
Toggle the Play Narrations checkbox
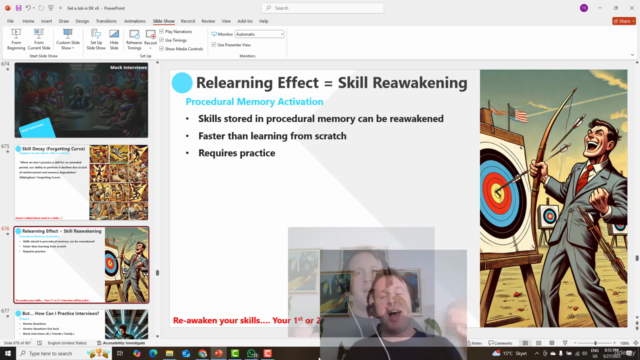coord(162,31)
